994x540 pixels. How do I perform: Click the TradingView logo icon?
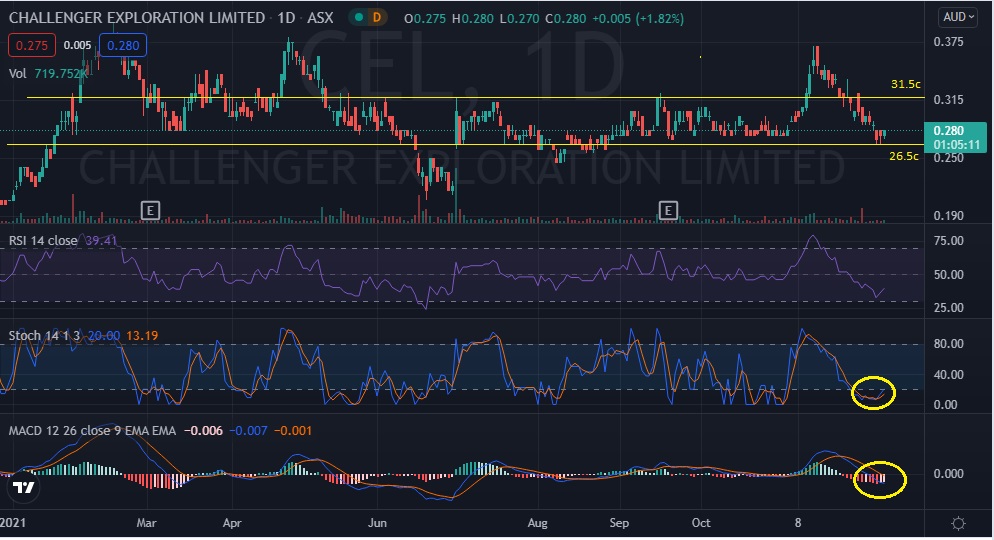coord(24,487)
